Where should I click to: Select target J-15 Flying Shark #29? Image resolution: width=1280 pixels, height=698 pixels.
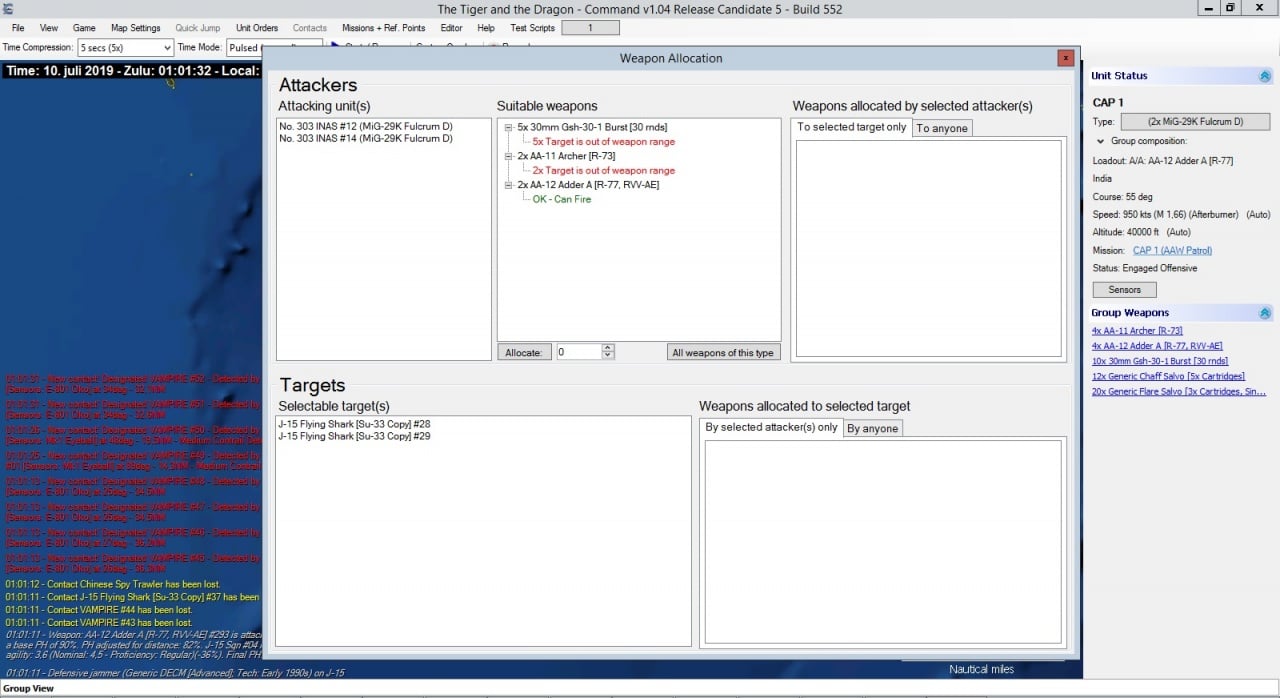pyautogui.click(x=354, y=436)
